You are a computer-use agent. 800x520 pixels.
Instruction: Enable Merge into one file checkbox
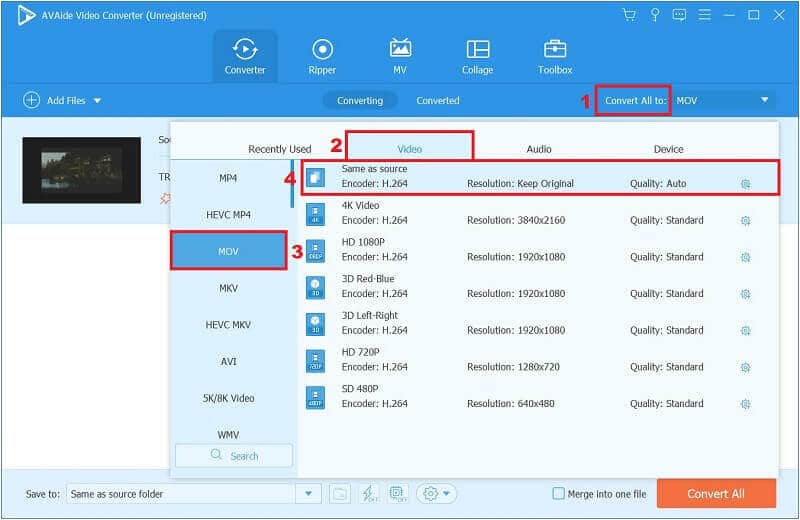tap(559, 493)
